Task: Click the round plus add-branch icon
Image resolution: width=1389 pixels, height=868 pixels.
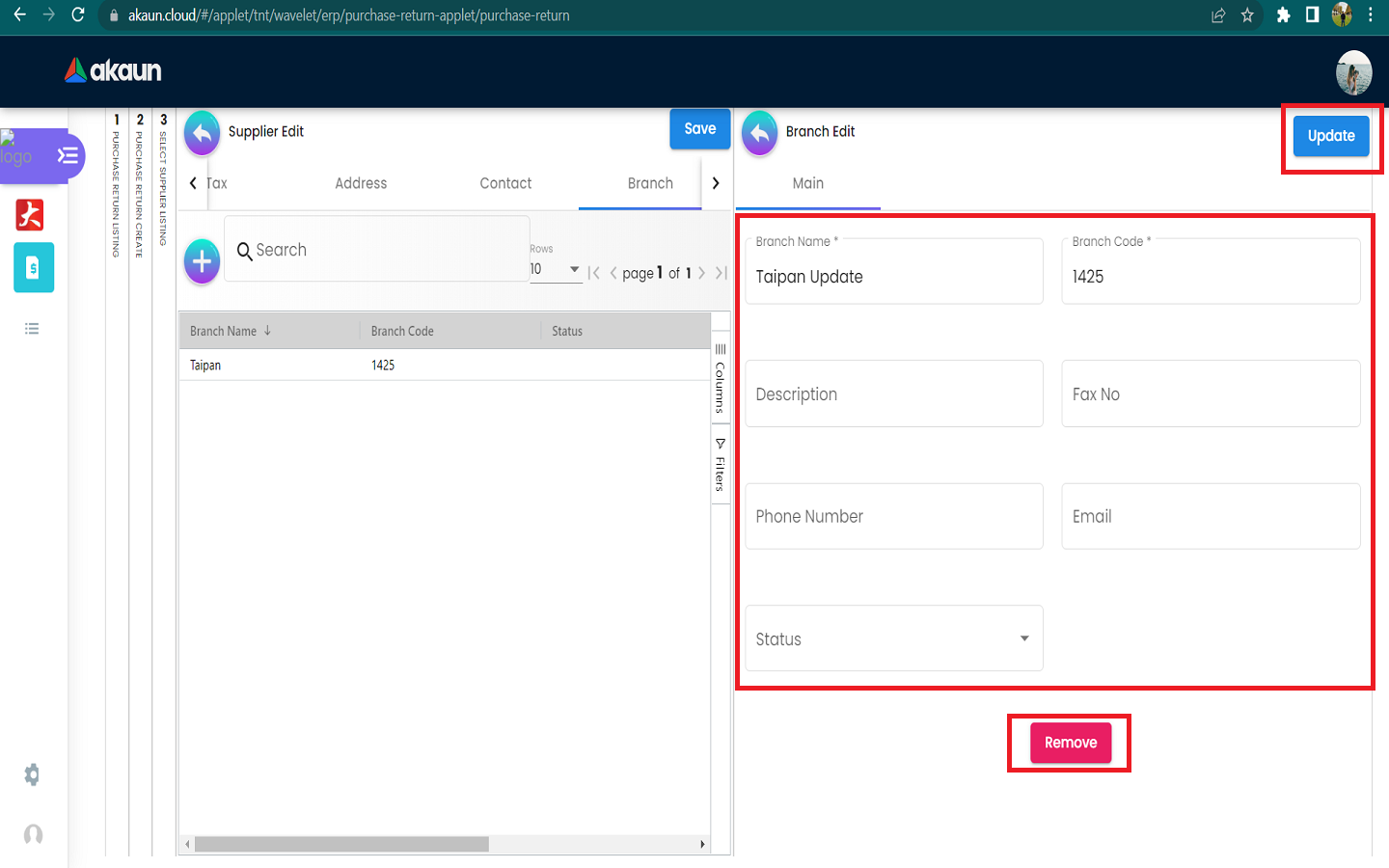Action: coord(202,261)
